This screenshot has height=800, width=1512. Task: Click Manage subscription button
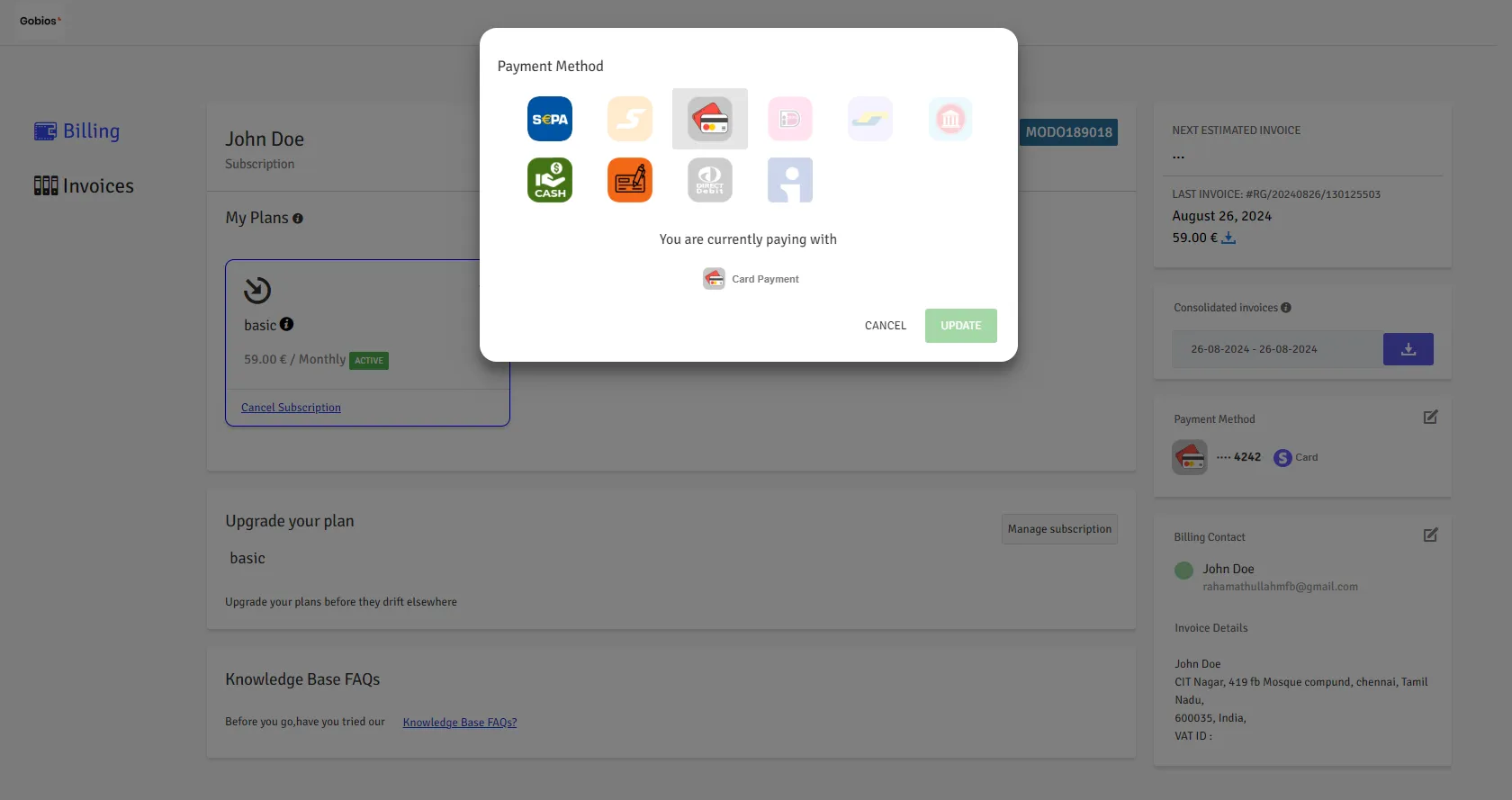1059,529
